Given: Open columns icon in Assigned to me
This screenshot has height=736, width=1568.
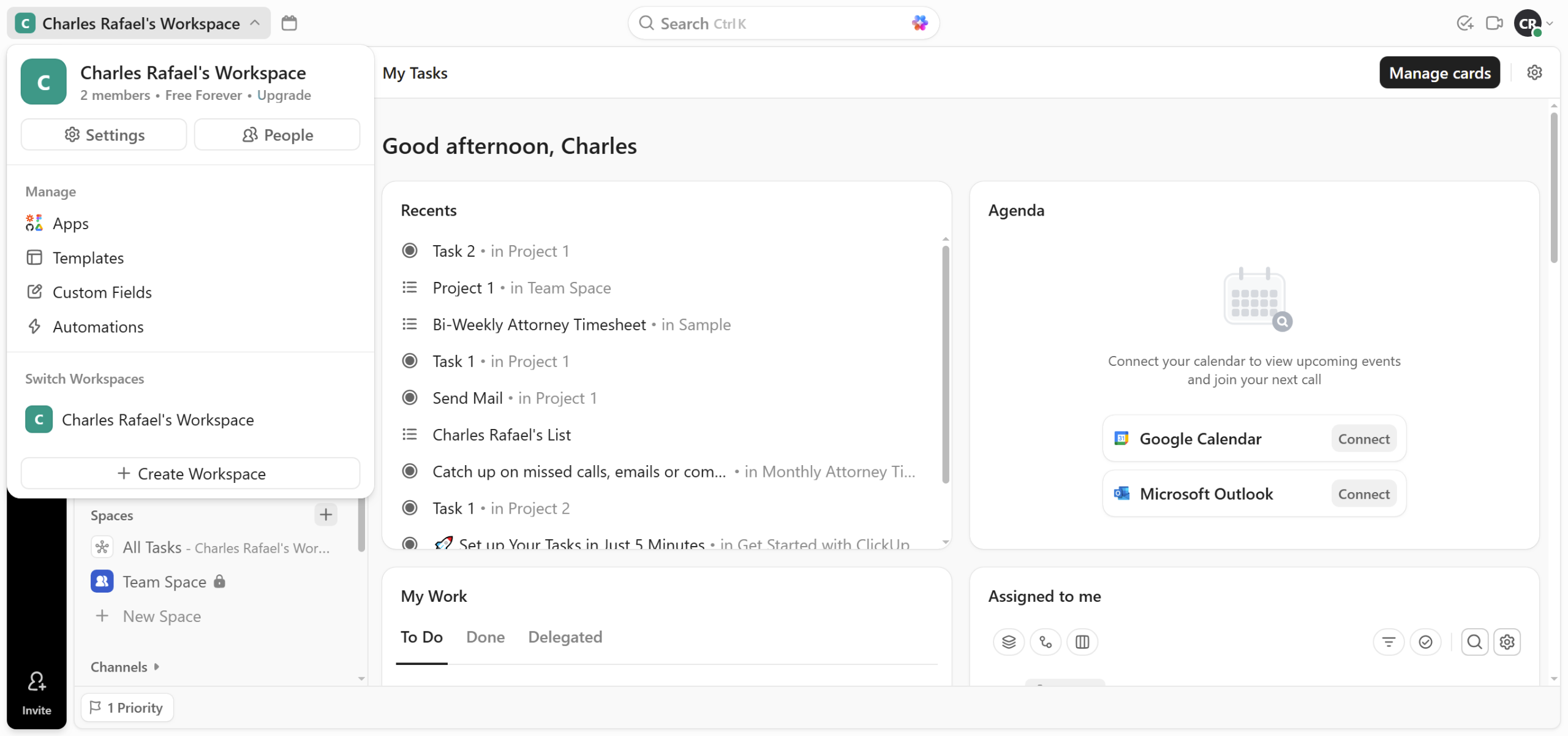Looking at the screenshot, I should coord(1082,642).
